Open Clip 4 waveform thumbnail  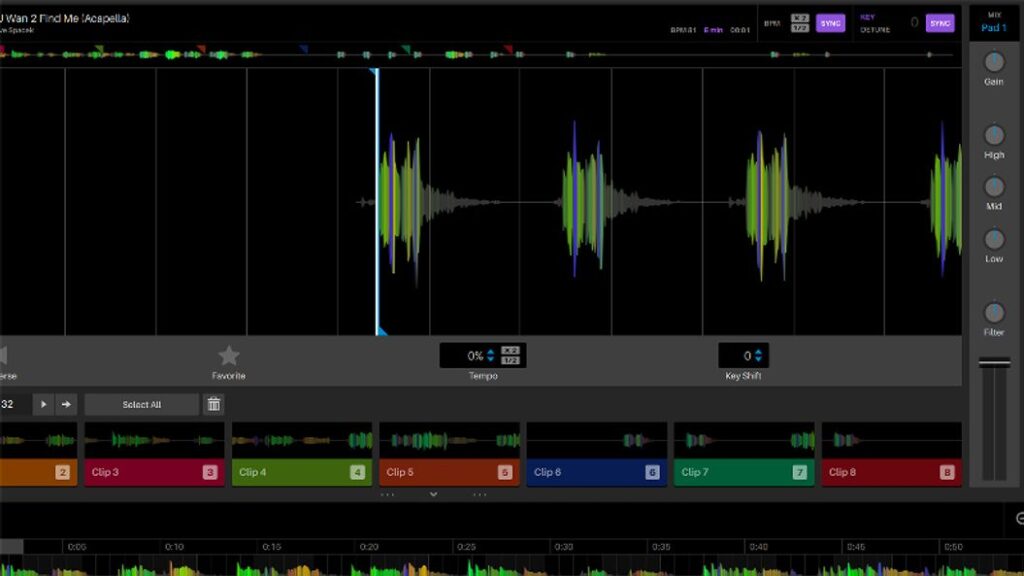pyautogui.click(x=302, y=441)
